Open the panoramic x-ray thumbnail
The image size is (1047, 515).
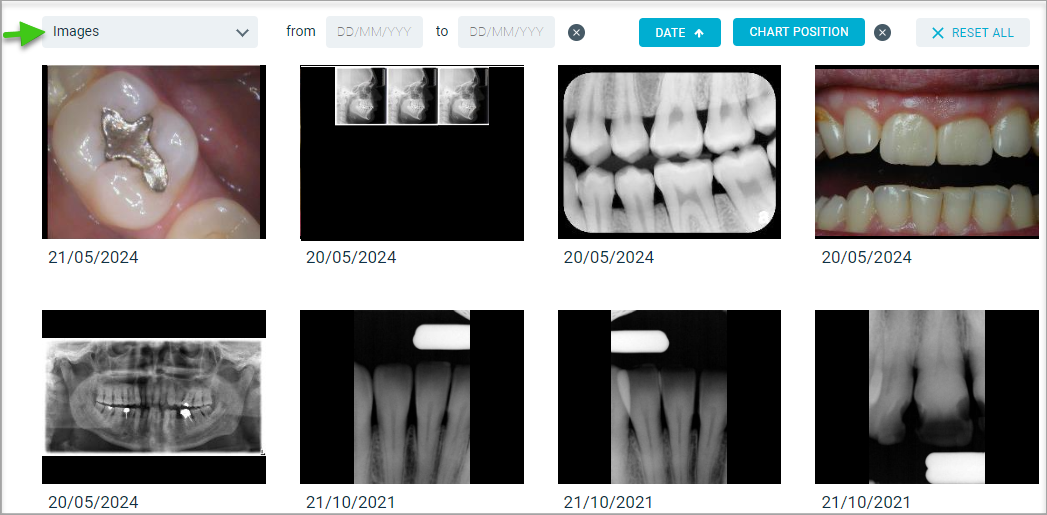(154, 397)
